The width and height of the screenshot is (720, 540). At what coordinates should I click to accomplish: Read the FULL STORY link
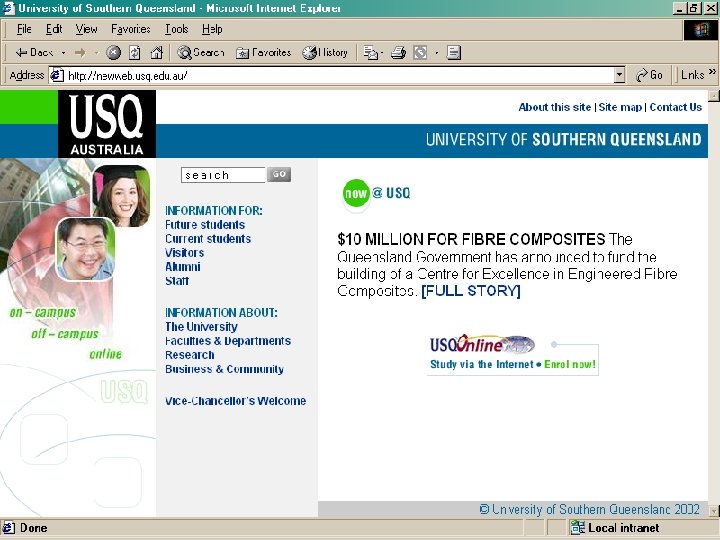(x=471, y=291)
